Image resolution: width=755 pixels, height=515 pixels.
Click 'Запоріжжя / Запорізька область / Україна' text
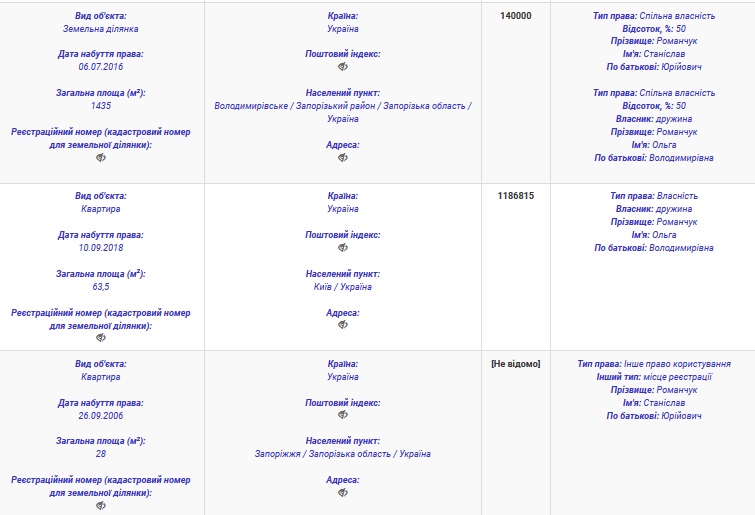pos(342,454)
